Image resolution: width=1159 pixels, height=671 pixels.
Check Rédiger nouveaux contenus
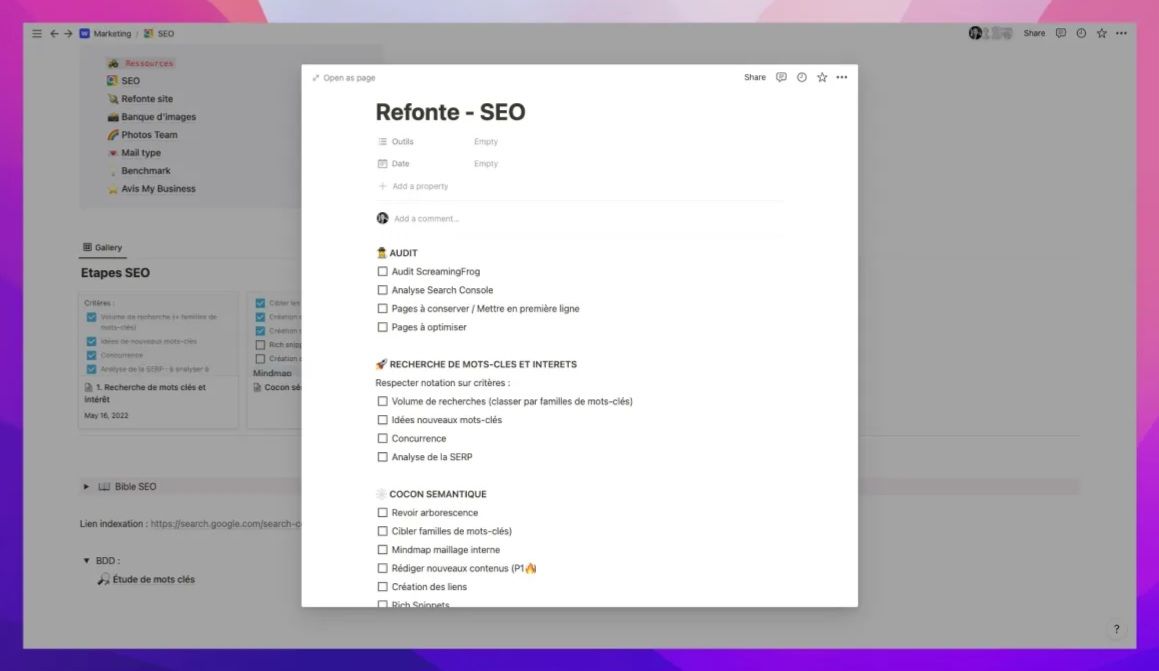coord(382,568)
